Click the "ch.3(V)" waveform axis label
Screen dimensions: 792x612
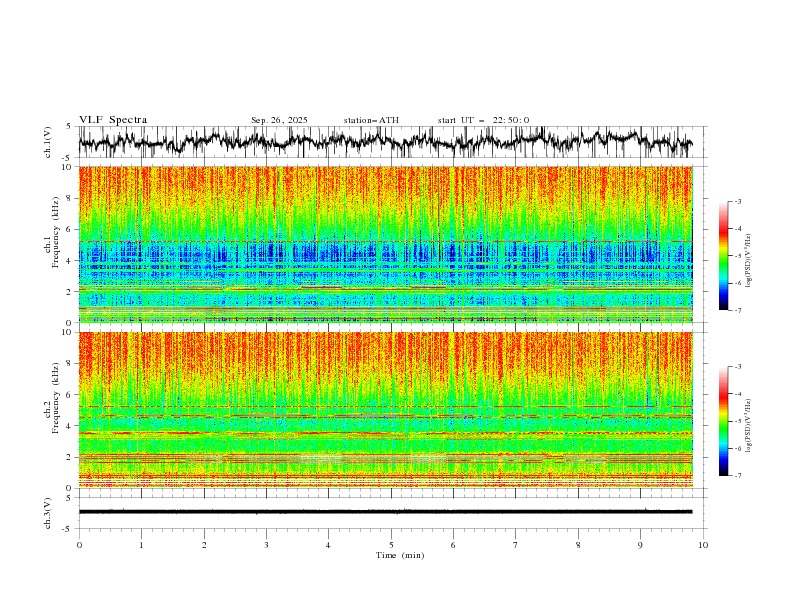tap(48, 513)
